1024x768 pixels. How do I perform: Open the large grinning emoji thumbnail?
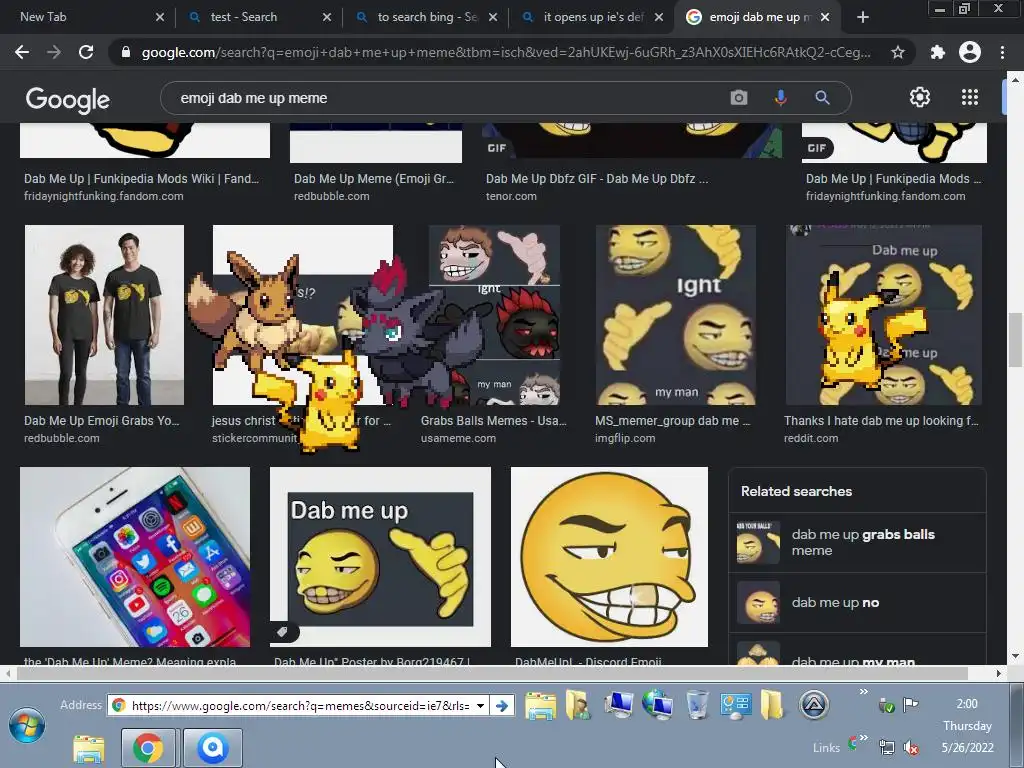609,556
